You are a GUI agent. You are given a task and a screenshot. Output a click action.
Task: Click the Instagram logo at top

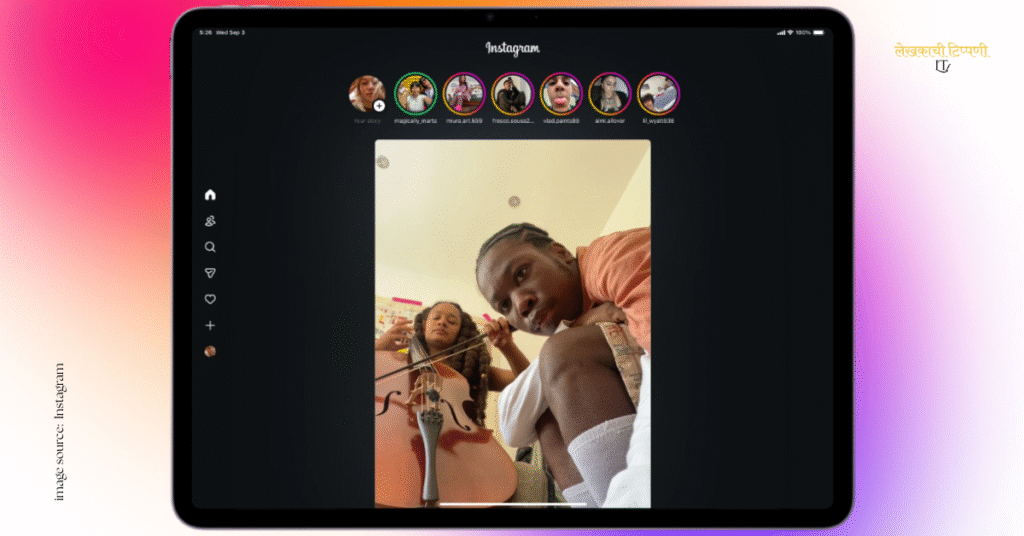(x=512, y=48)
